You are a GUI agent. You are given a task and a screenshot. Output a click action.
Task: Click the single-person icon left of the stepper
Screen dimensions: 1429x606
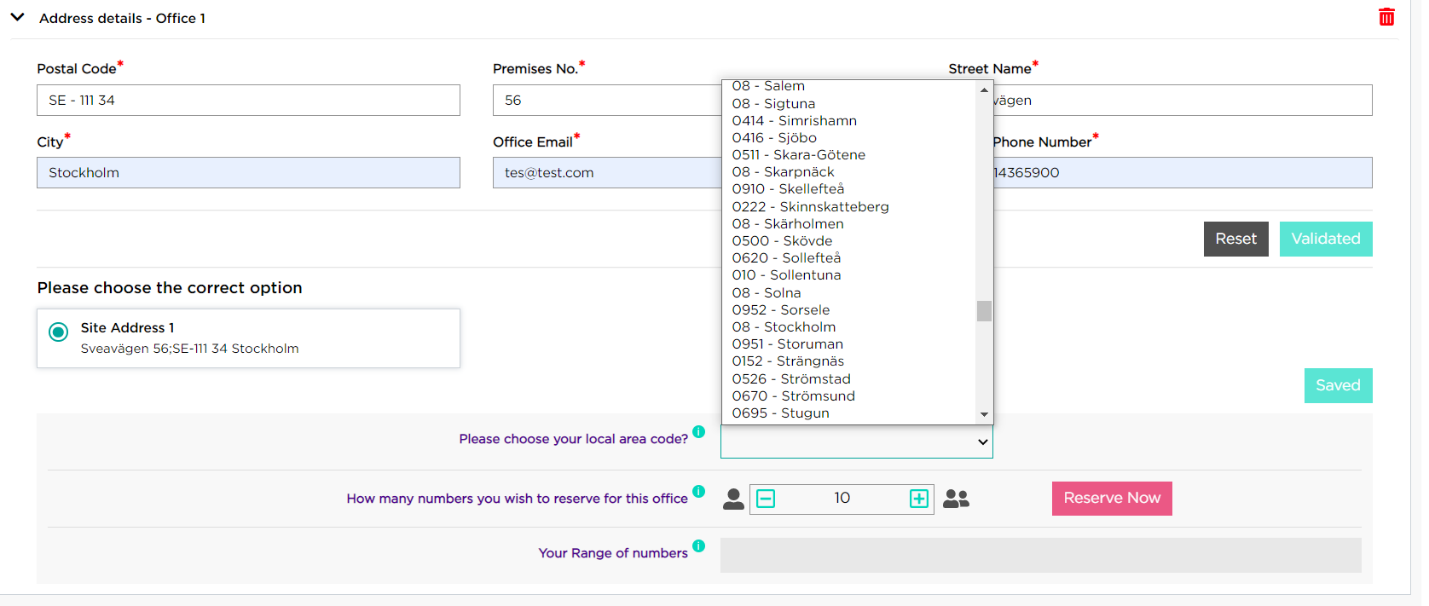tap(733, 498)
